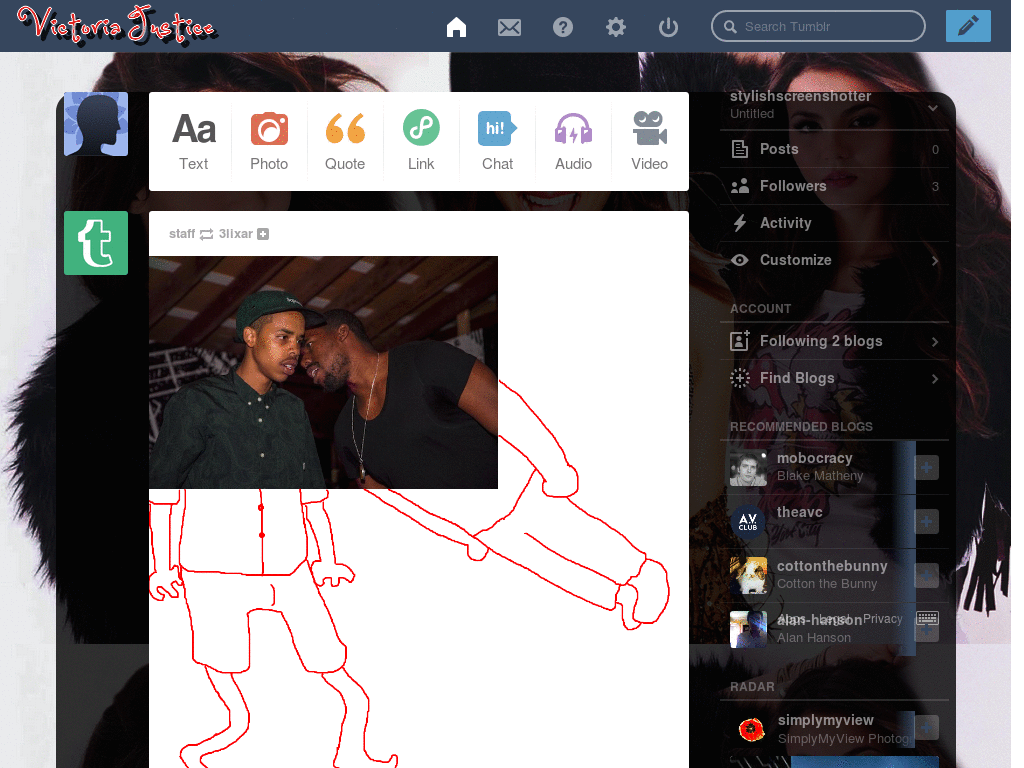1024x768 pixels.
Task: Click the blue pencil compose button
Action: (x=968, y=26)
